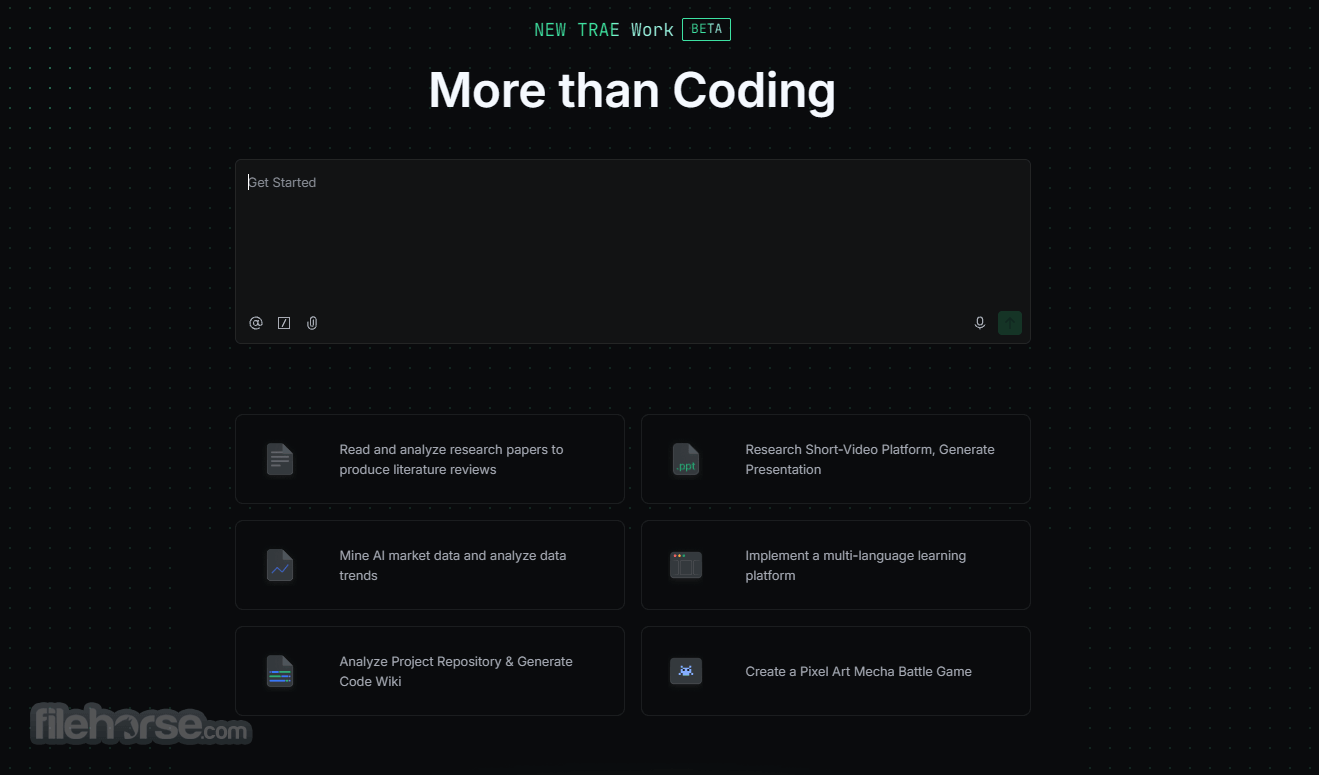This screenshot has width=1319, height=775.
Task: Start voice input with the microphone icon
Action: tap(980, 323)
